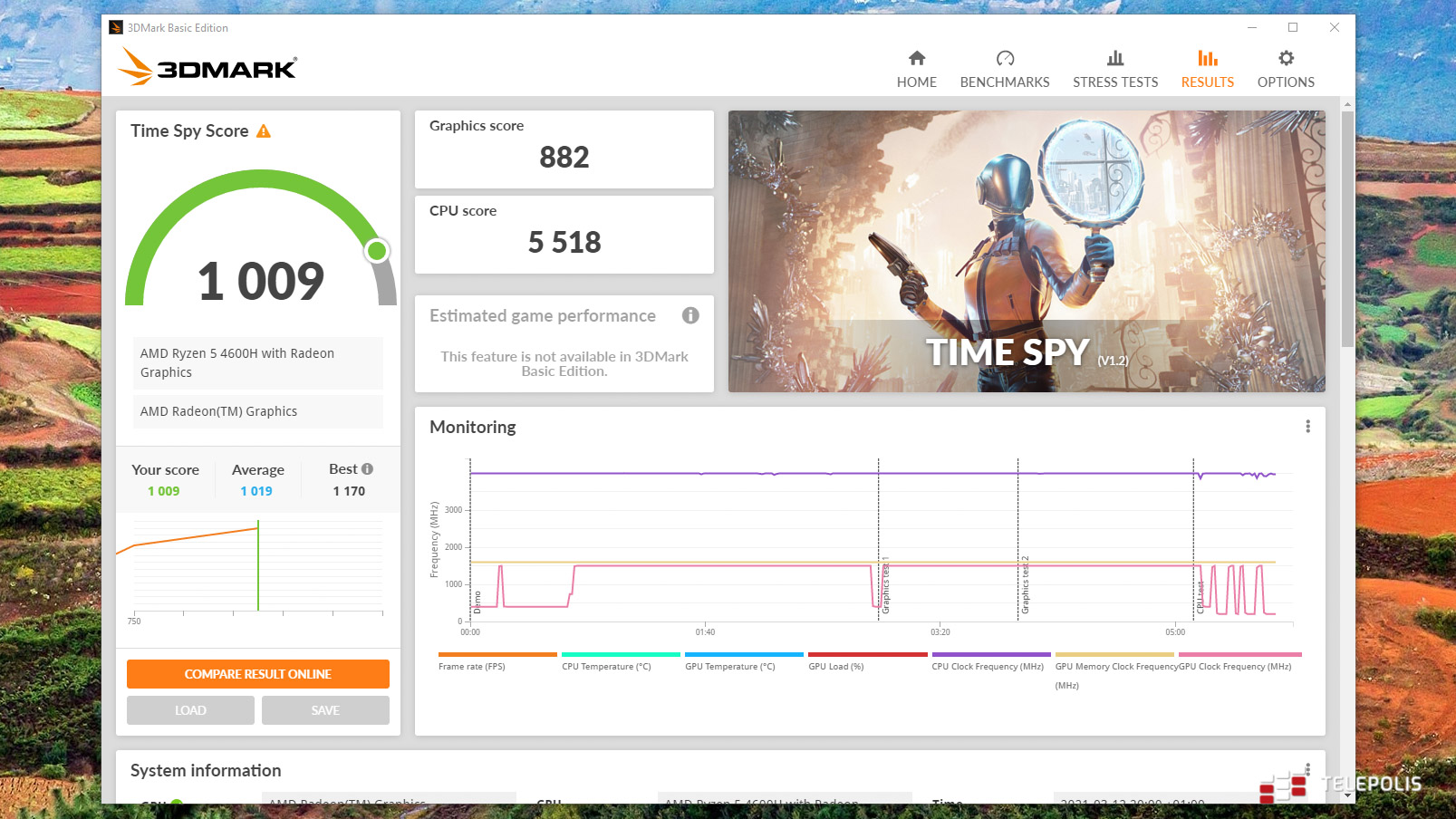The image size is (1456, 819).
Task: Click the Load button
Action: tap(190, 710)
